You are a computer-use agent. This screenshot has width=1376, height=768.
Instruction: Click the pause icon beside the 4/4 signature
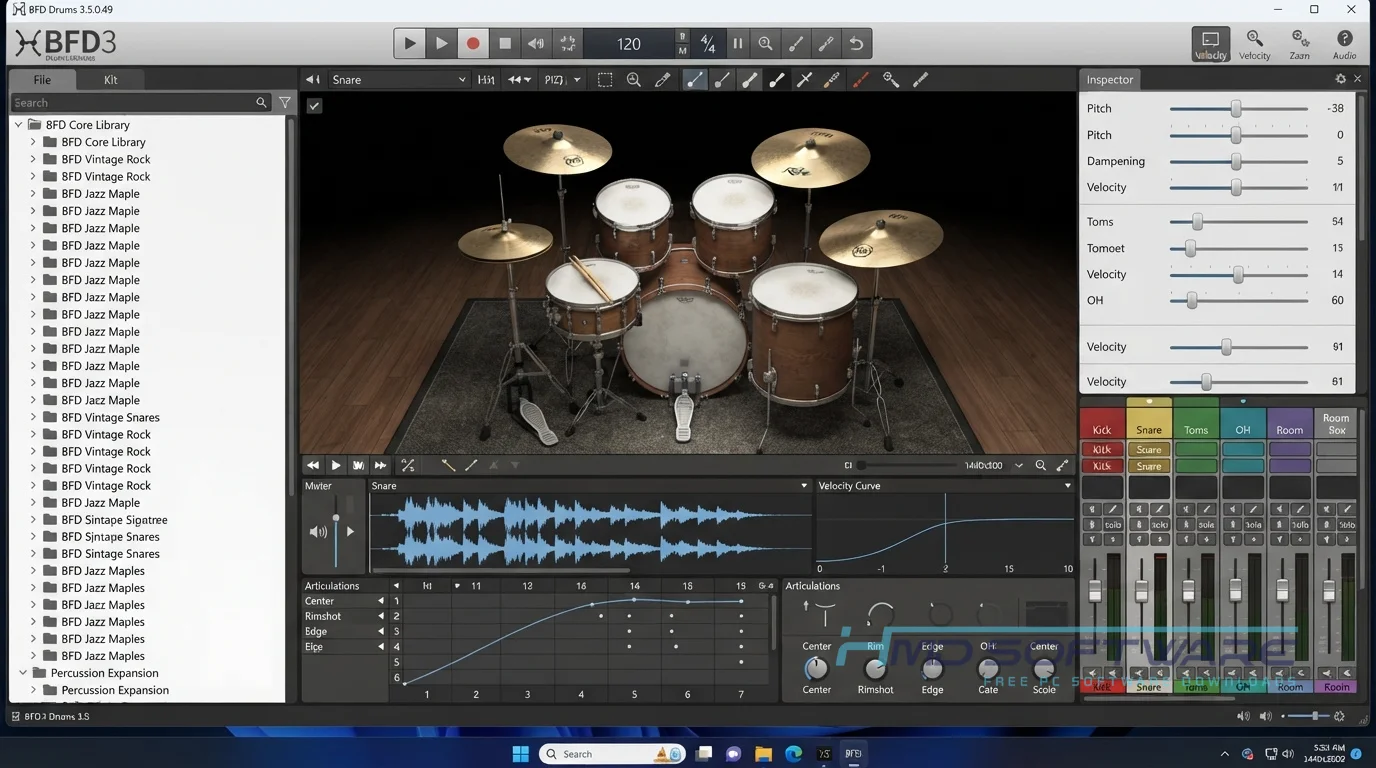pos(738,43)
